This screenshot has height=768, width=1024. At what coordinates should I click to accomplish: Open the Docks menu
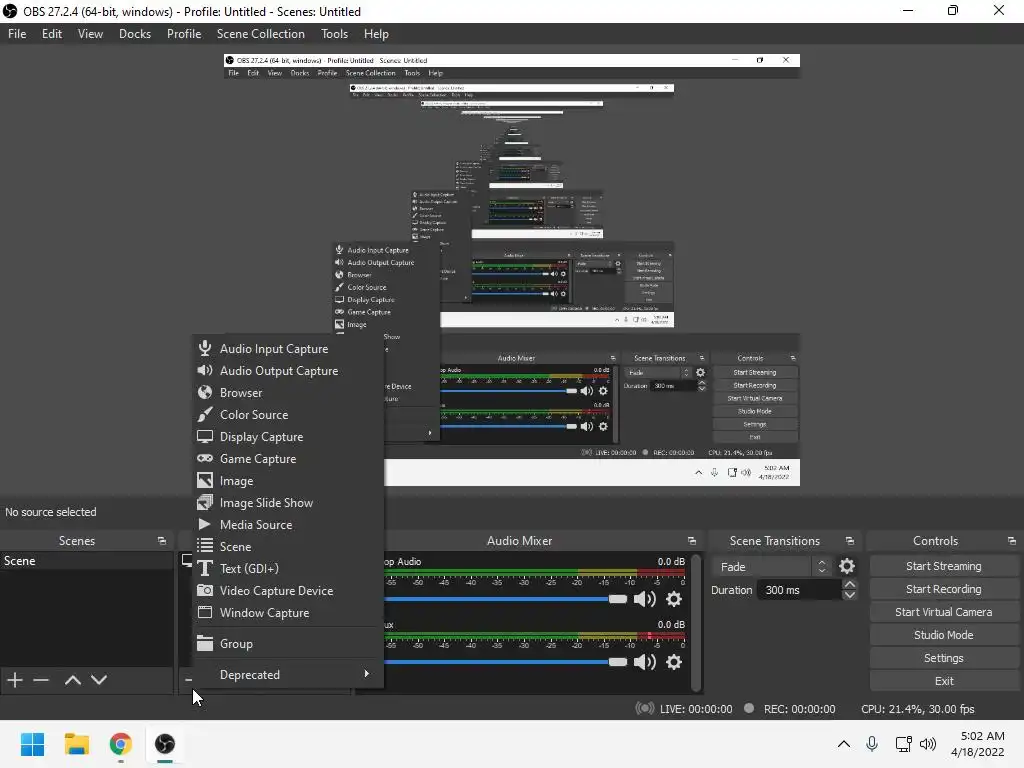(135, 34)
